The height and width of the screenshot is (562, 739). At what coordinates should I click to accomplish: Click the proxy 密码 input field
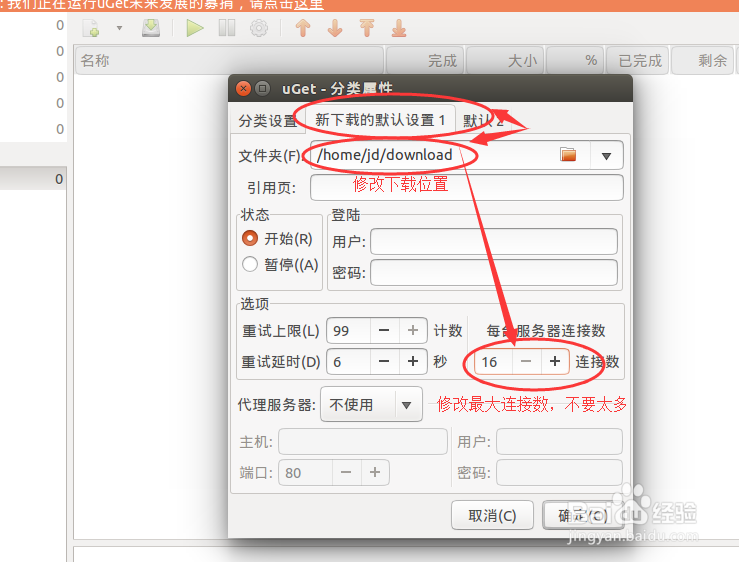(x=559, y=472)
